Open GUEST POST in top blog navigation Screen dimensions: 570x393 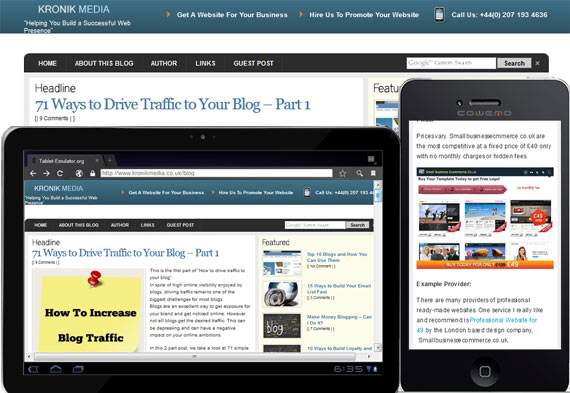pyautogui.click(x=253, y=63)
